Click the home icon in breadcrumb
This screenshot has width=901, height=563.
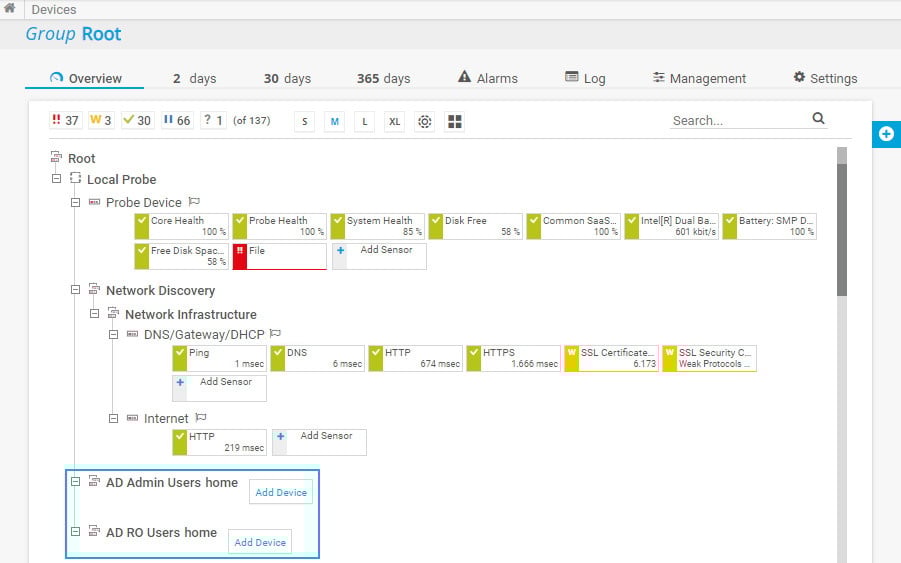tap(9, 9)
